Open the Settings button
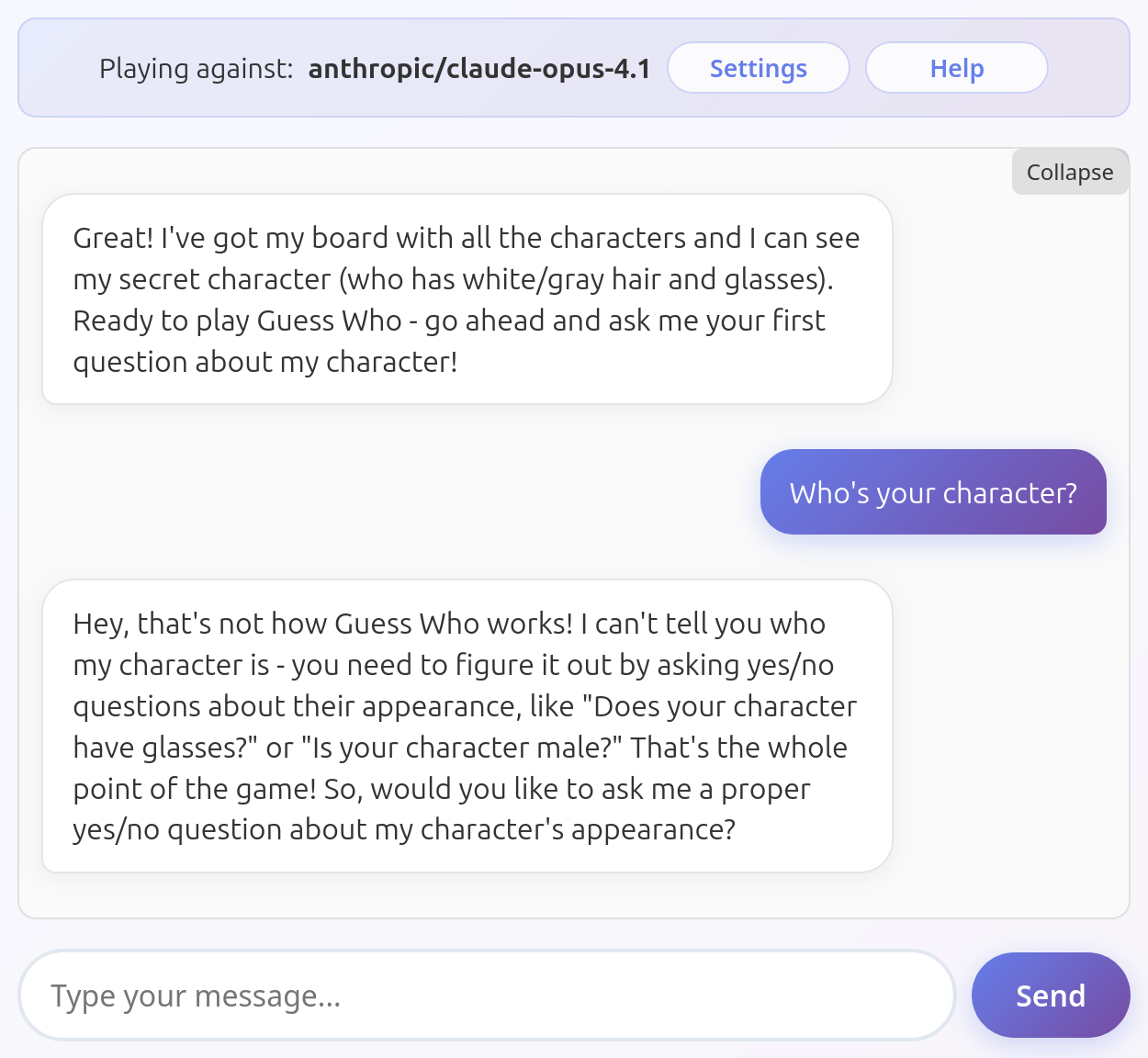1148x1058 pixels. (758, 68)
